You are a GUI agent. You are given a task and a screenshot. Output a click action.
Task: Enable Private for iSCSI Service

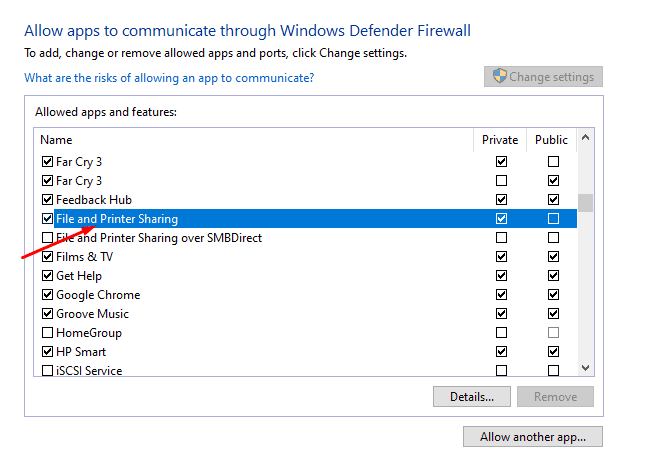click(501, 370)
